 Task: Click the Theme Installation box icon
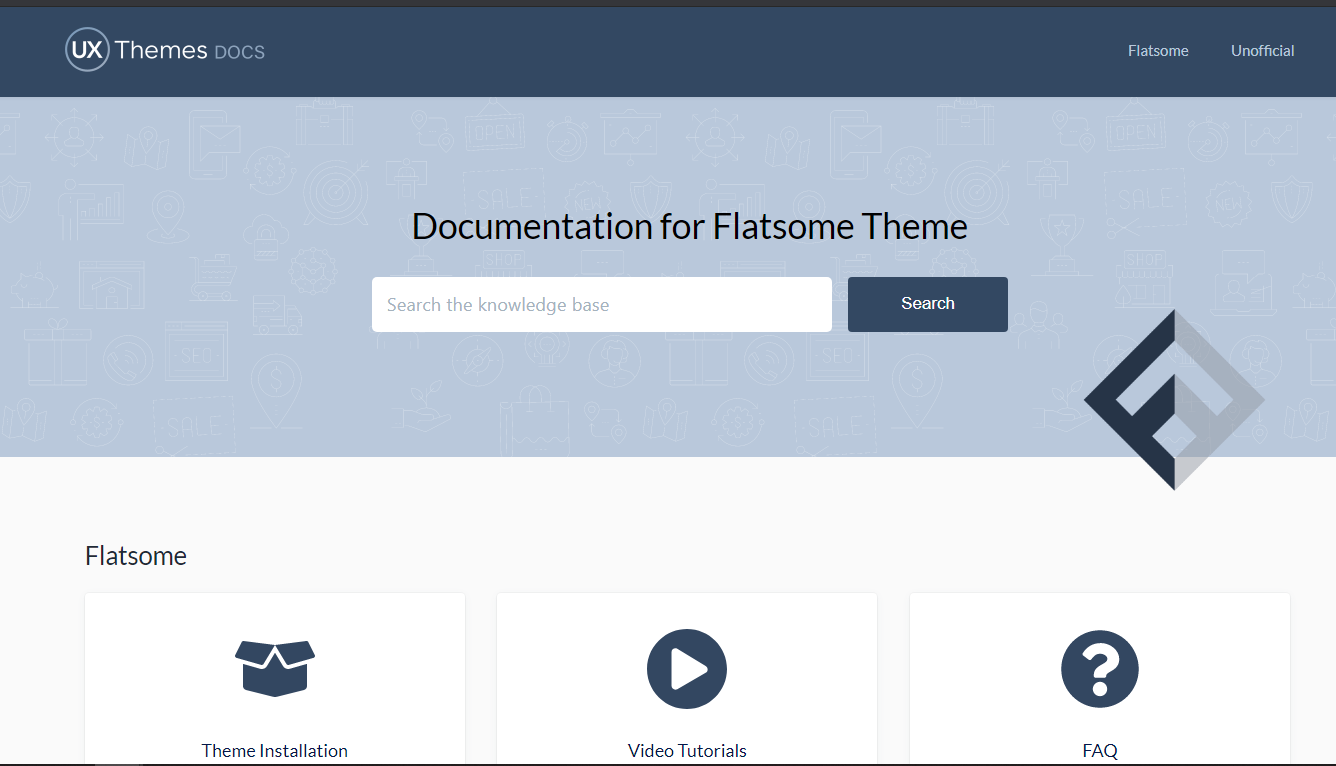[275, 668]
